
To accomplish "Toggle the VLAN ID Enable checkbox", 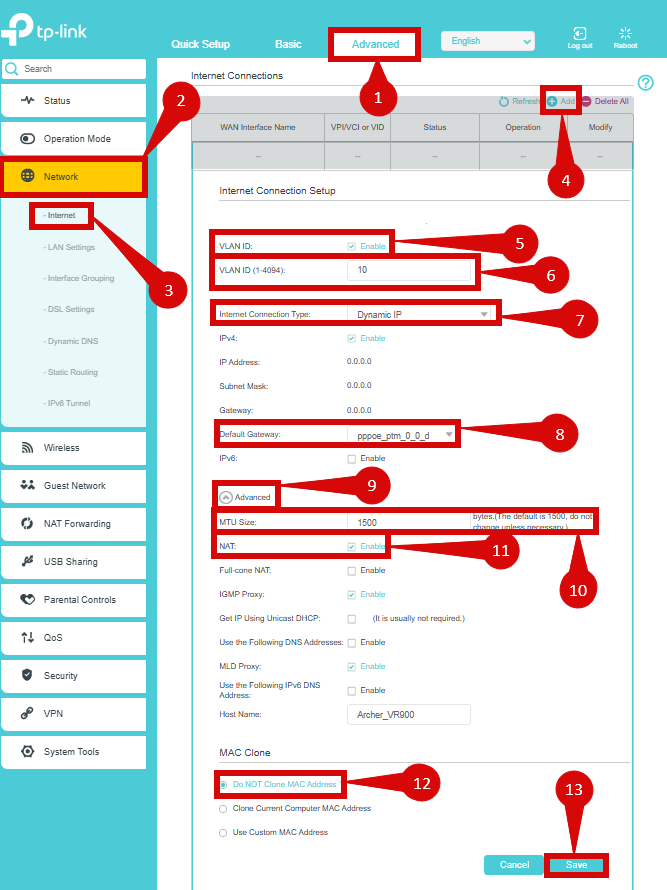I will click(351, 246).
